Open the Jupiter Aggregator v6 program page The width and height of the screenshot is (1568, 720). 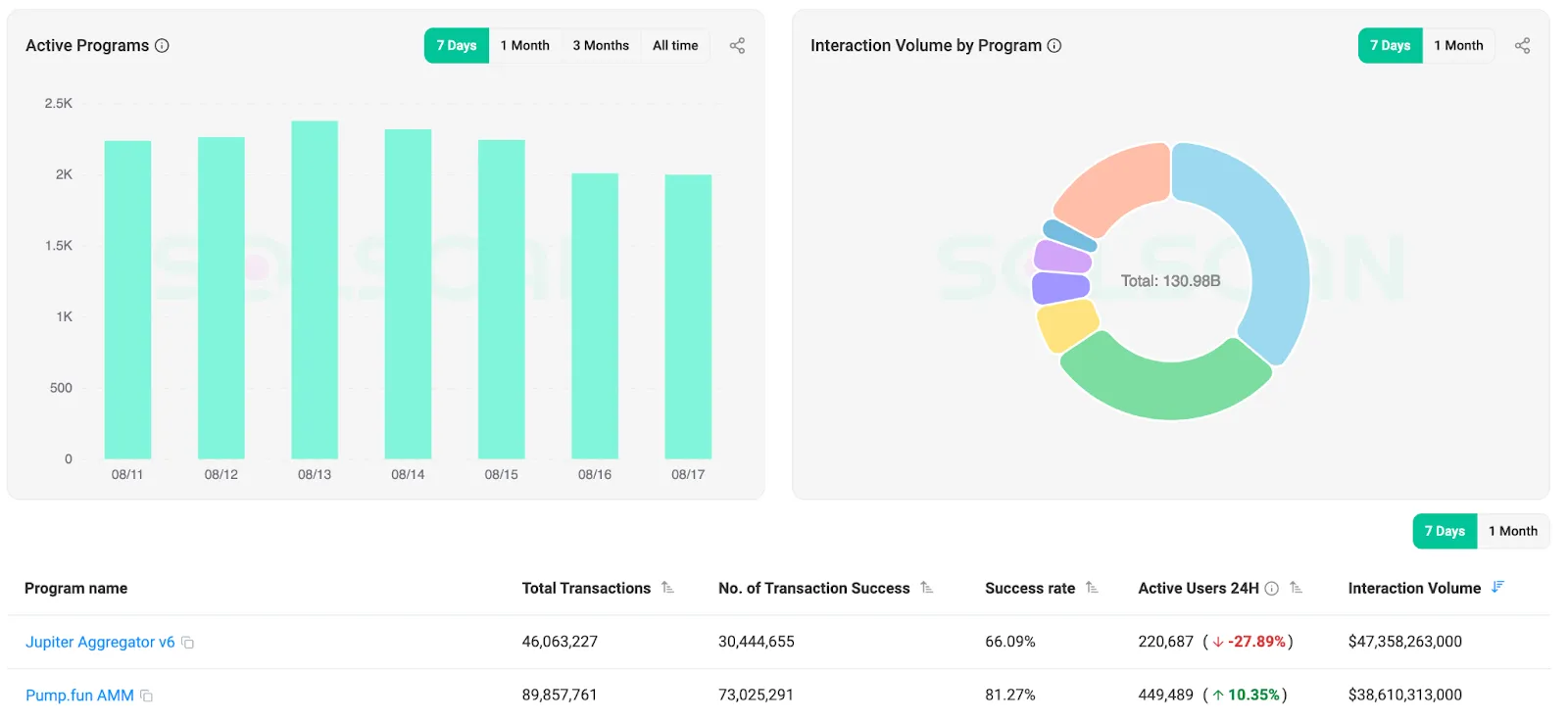coord(101,642)
